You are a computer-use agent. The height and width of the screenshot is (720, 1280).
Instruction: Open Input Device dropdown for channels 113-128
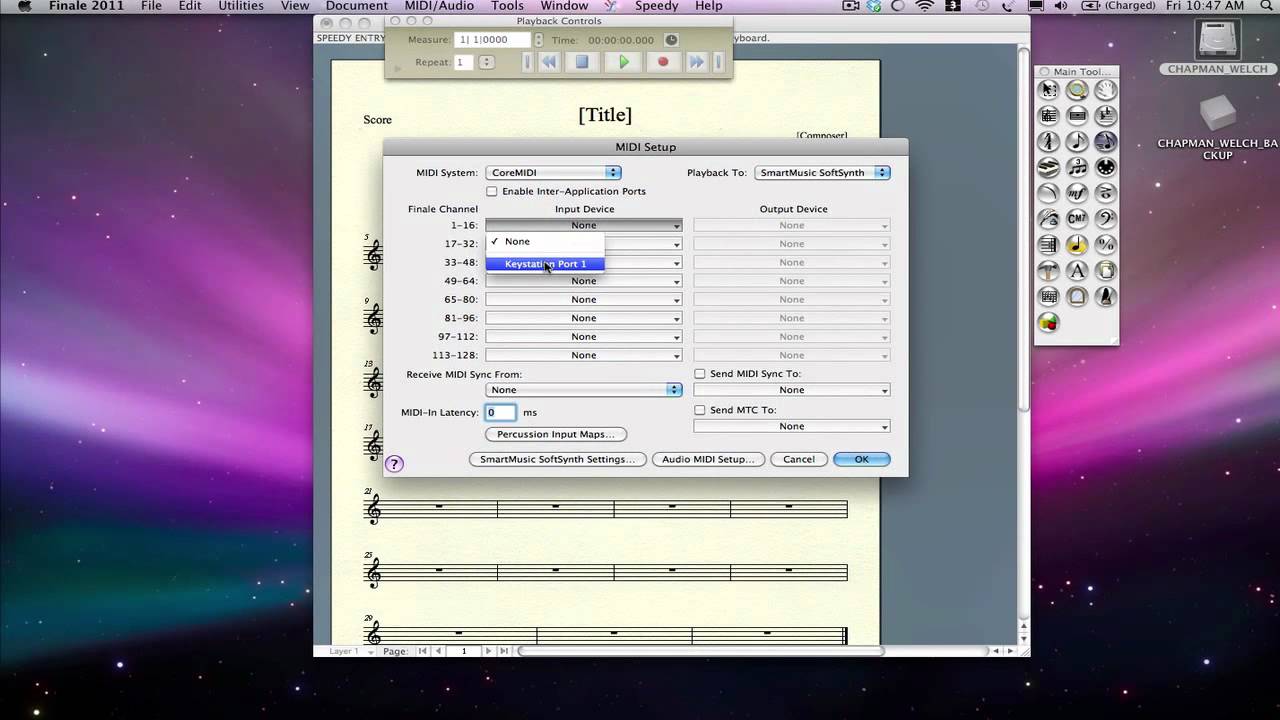pos(584,355)
